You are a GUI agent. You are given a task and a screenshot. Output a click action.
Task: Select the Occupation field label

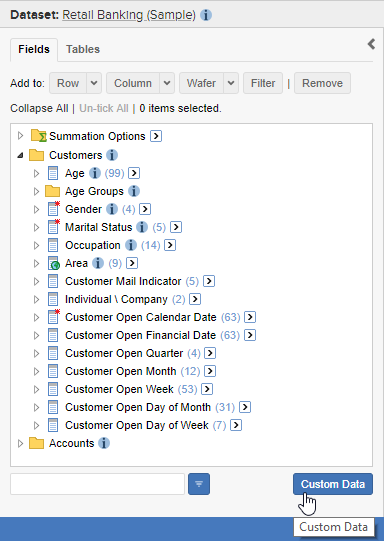(93, 245)
